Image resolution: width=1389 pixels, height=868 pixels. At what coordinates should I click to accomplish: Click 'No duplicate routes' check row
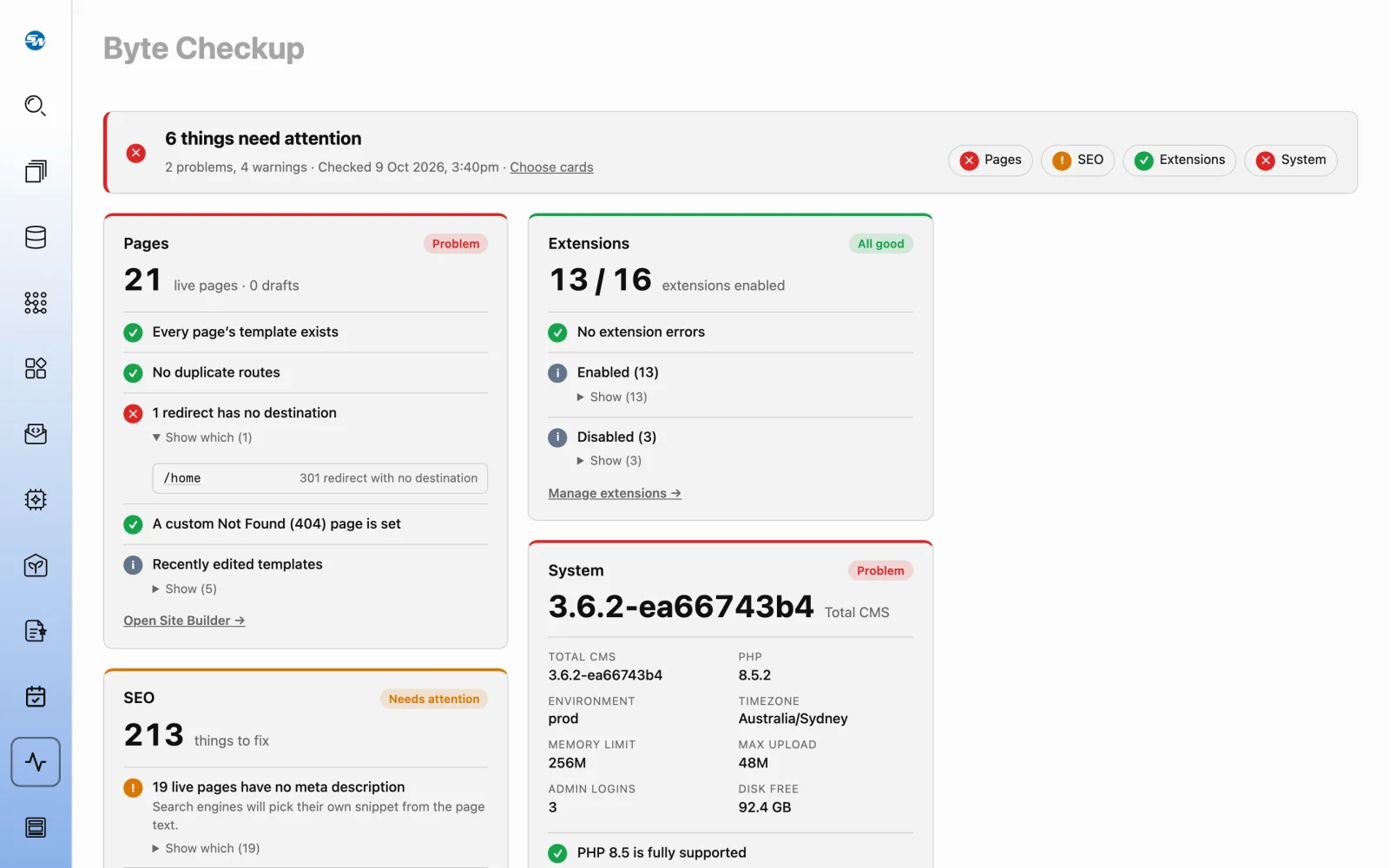point(306,373)
